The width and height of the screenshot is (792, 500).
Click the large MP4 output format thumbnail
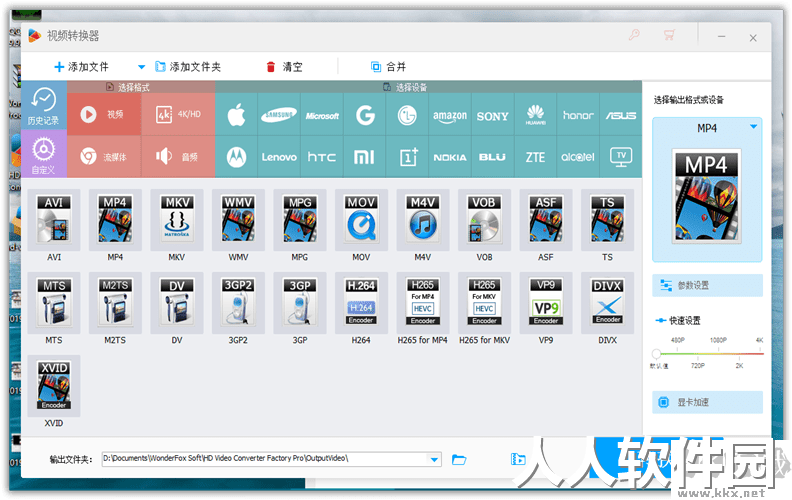(x=707, y=197)
